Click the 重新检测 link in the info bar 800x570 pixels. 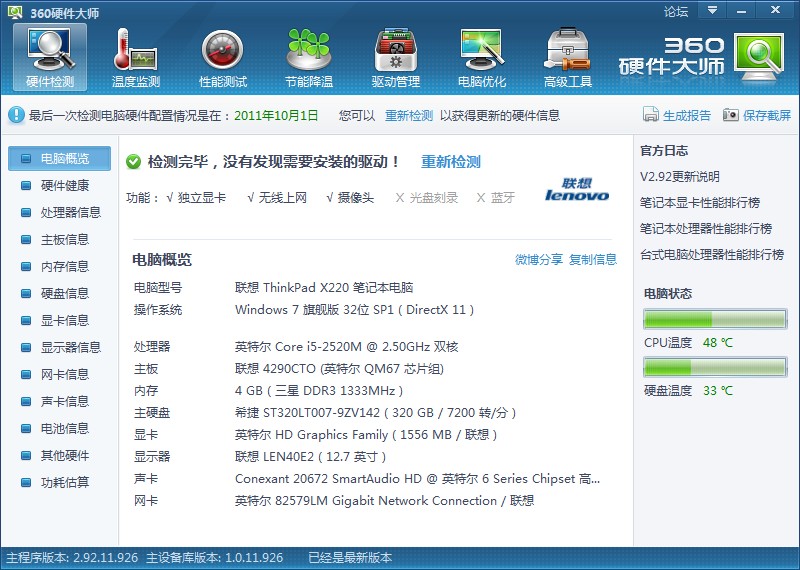(409, 115)
